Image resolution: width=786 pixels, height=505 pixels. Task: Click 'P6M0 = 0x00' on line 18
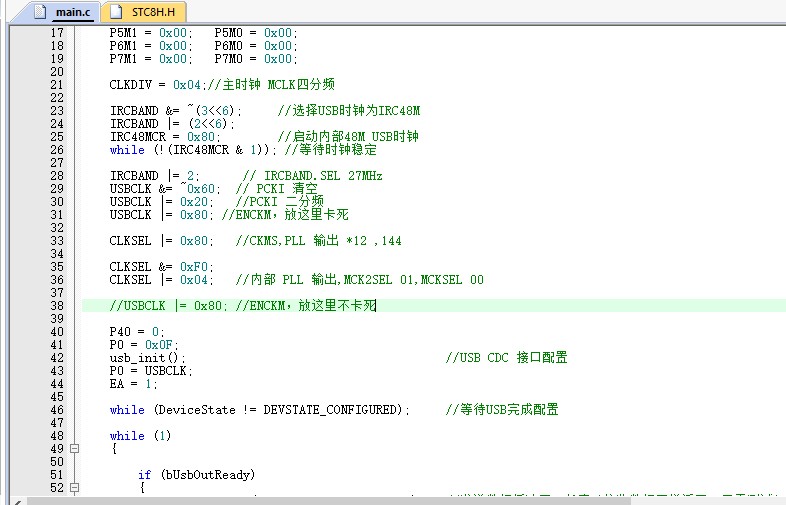click(256, 46)
